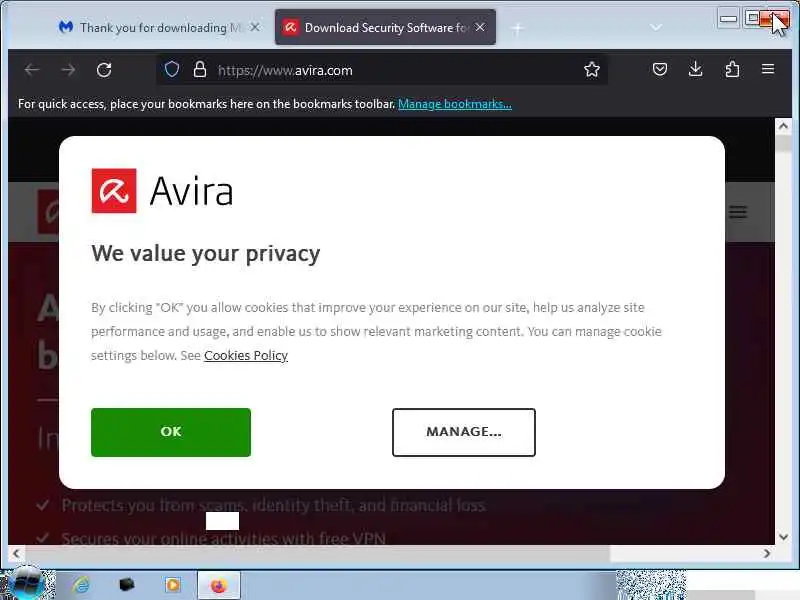Bookmark this page with the star
Screen dimensions: 800x600
pyautogui.click(x=592, y=69)
